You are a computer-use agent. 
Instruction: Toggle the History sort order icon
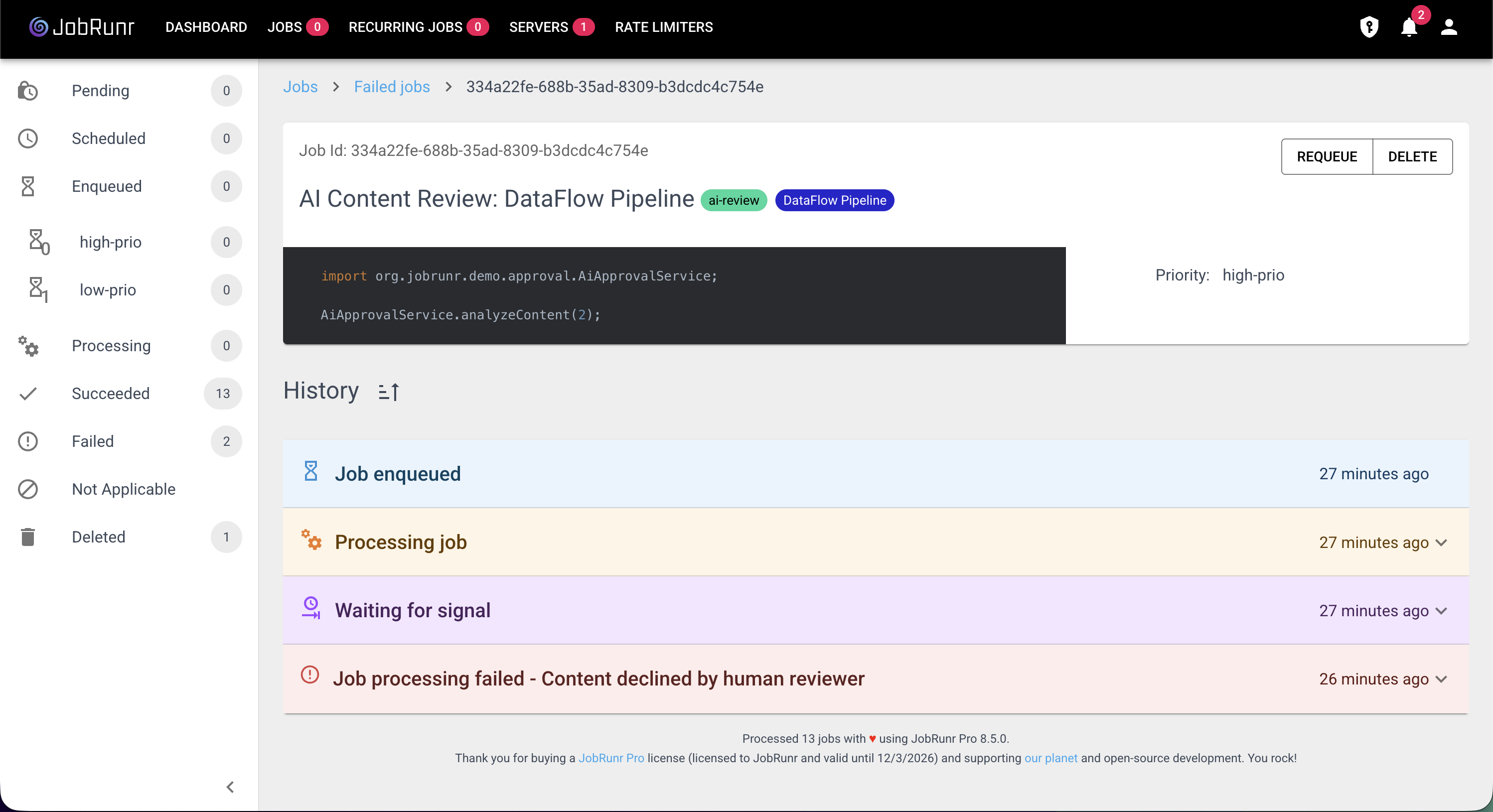point(388,392)
